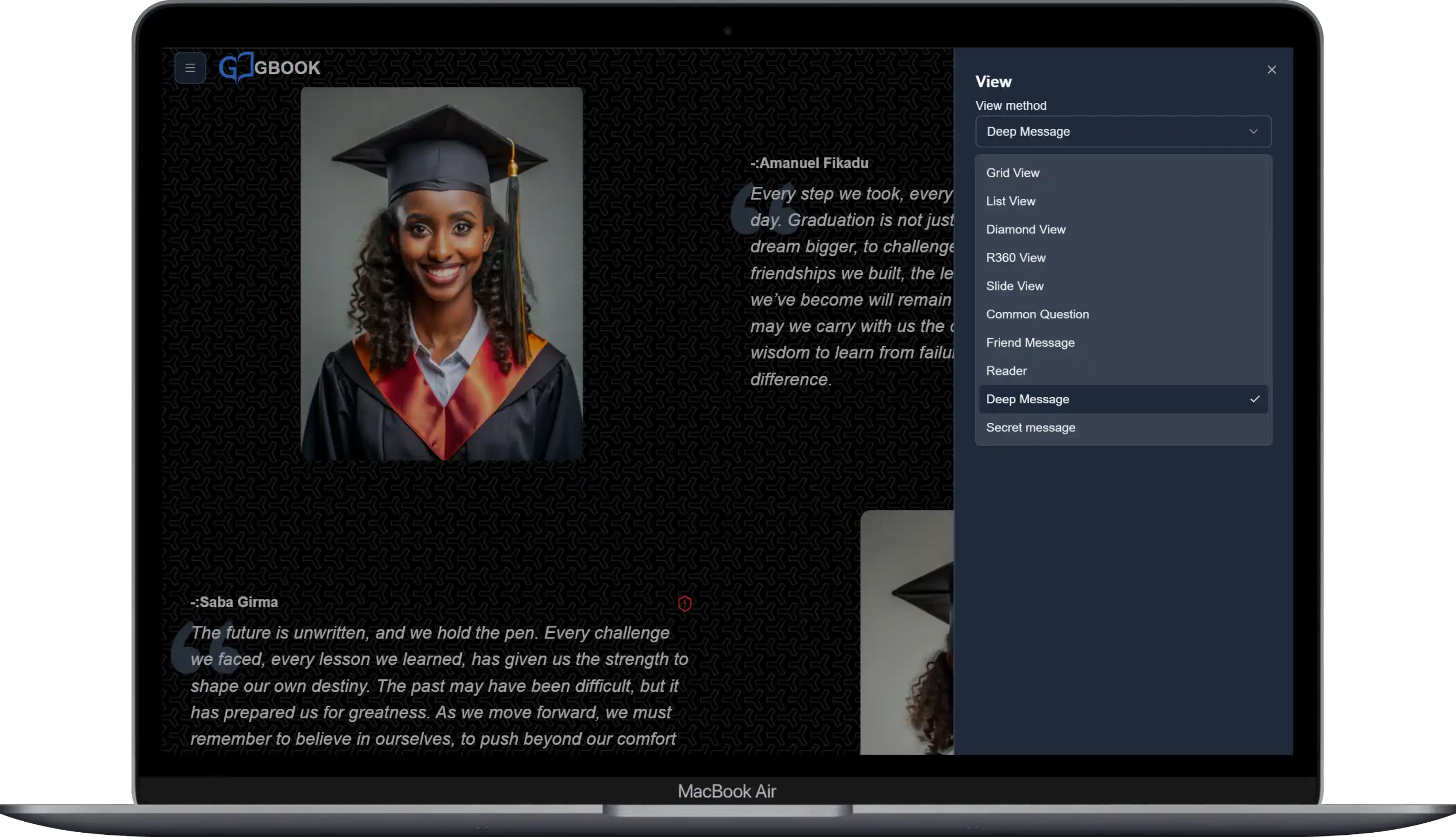The image size is (1456, 837).
Task: Switch to Reader view
Action: [1006, 371]
